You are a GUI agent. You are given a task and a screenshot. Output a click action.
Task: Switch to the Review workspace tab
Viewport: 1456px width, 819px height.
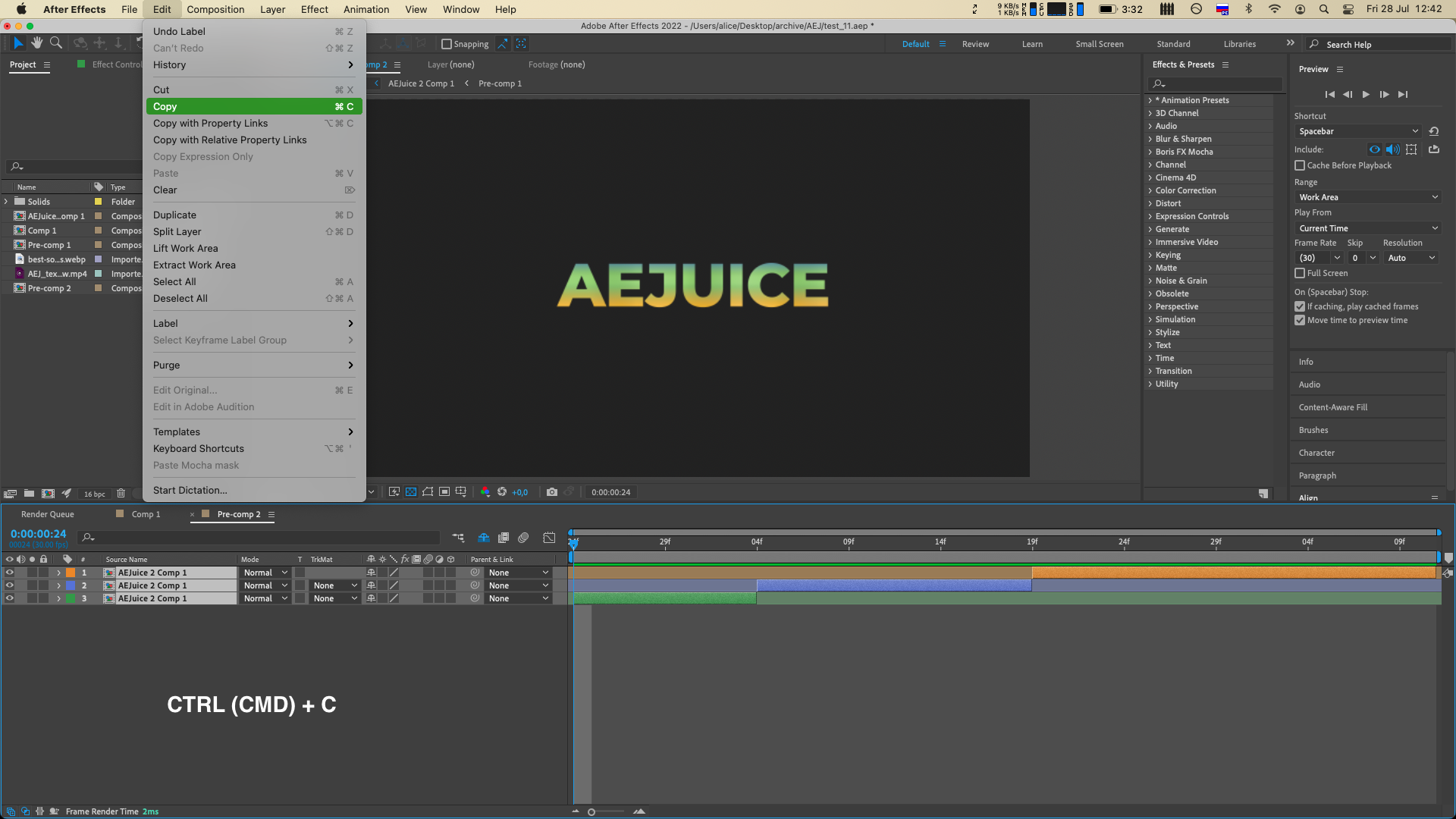975,44
